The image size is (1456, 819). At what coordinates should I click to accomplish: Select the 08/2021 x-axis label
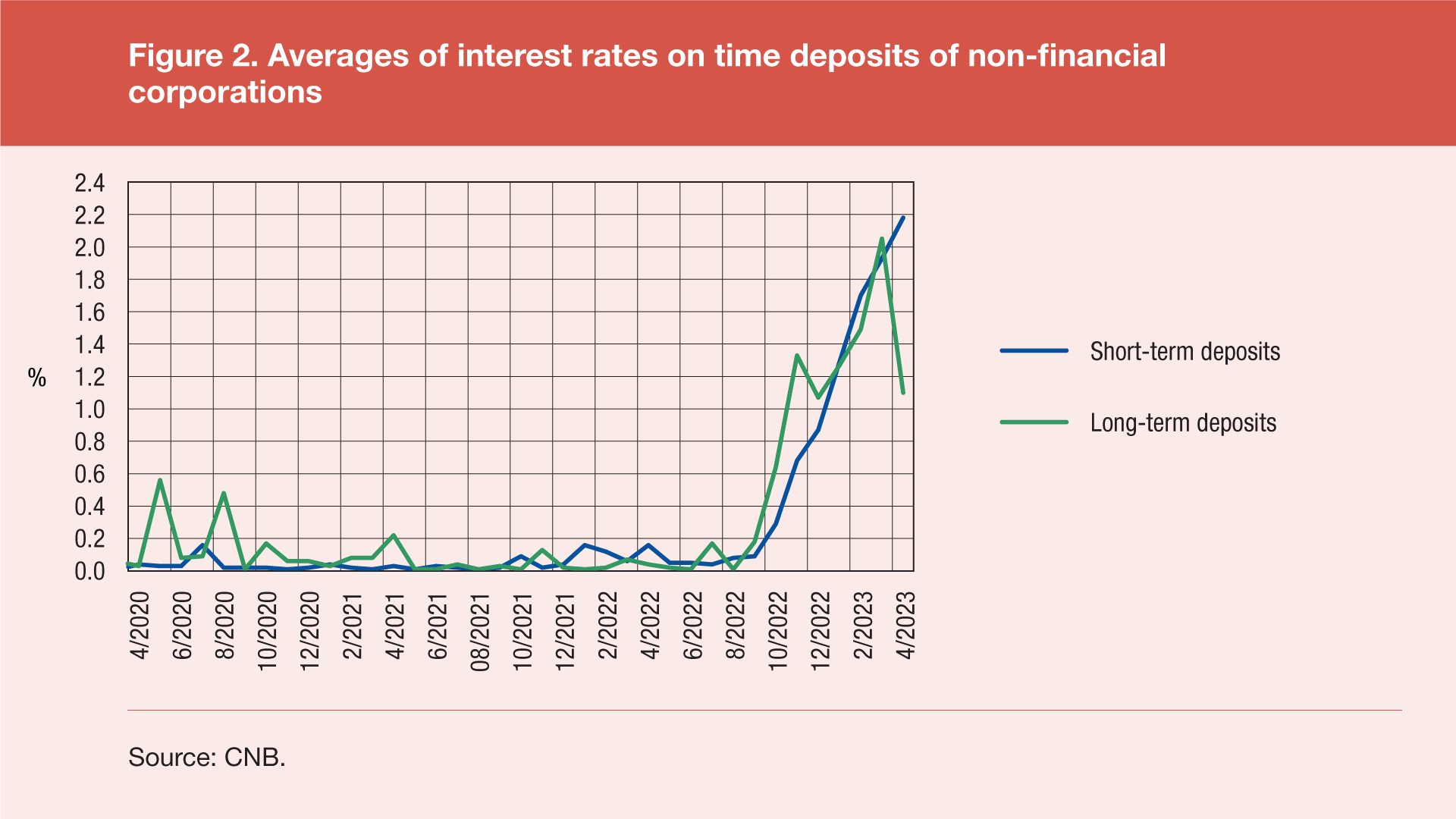click(480, 632)
